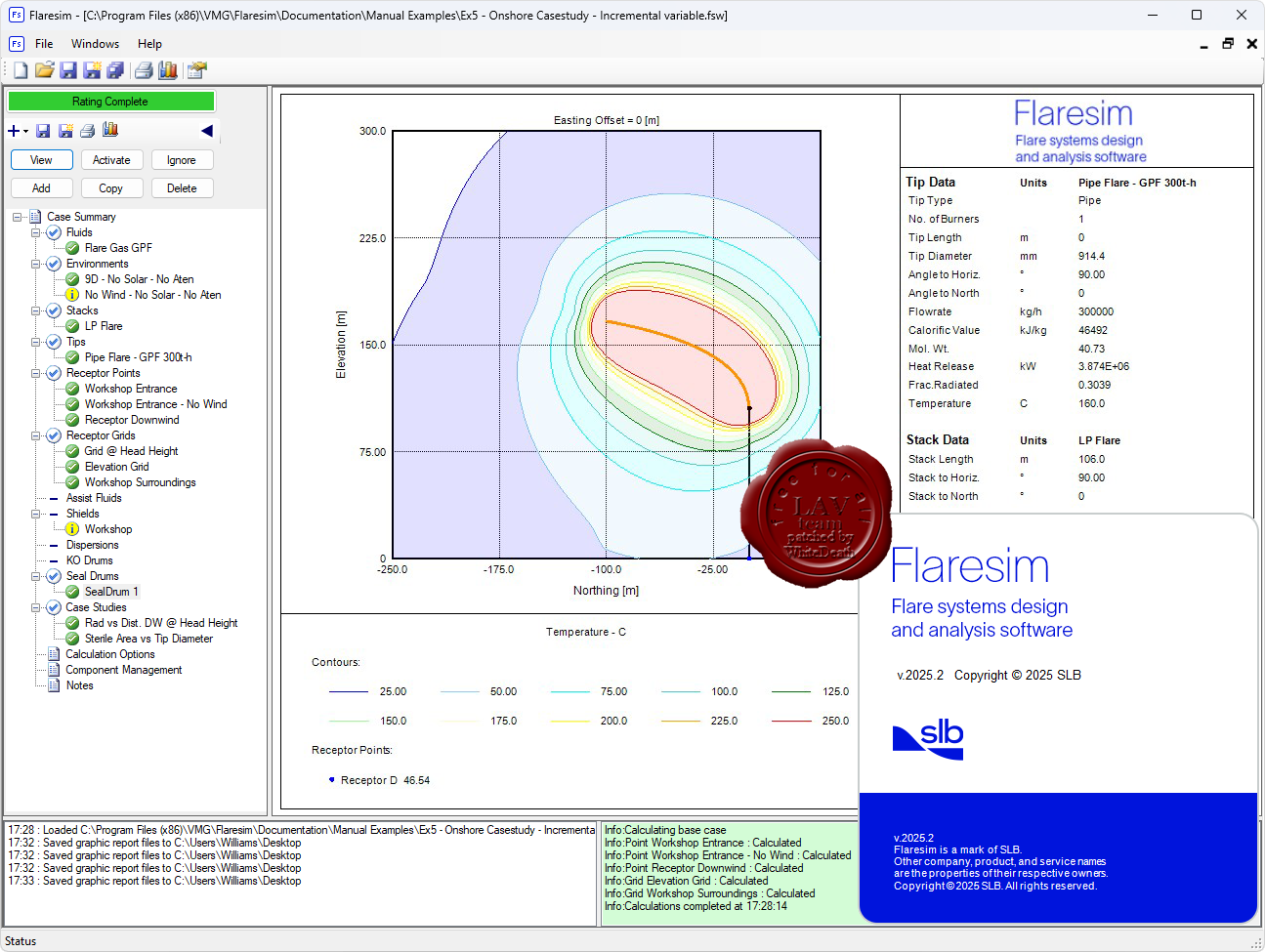Click the Activate button

pyautogui.click(x=111, y=160)
